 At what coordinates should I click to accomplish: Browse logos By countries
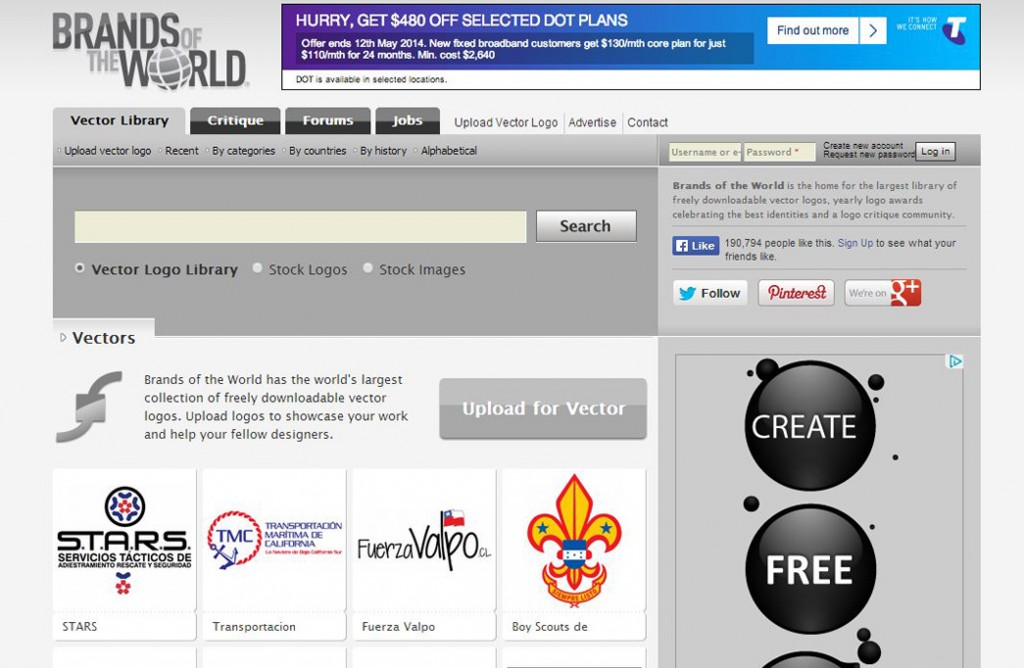(x=317, y=151)
